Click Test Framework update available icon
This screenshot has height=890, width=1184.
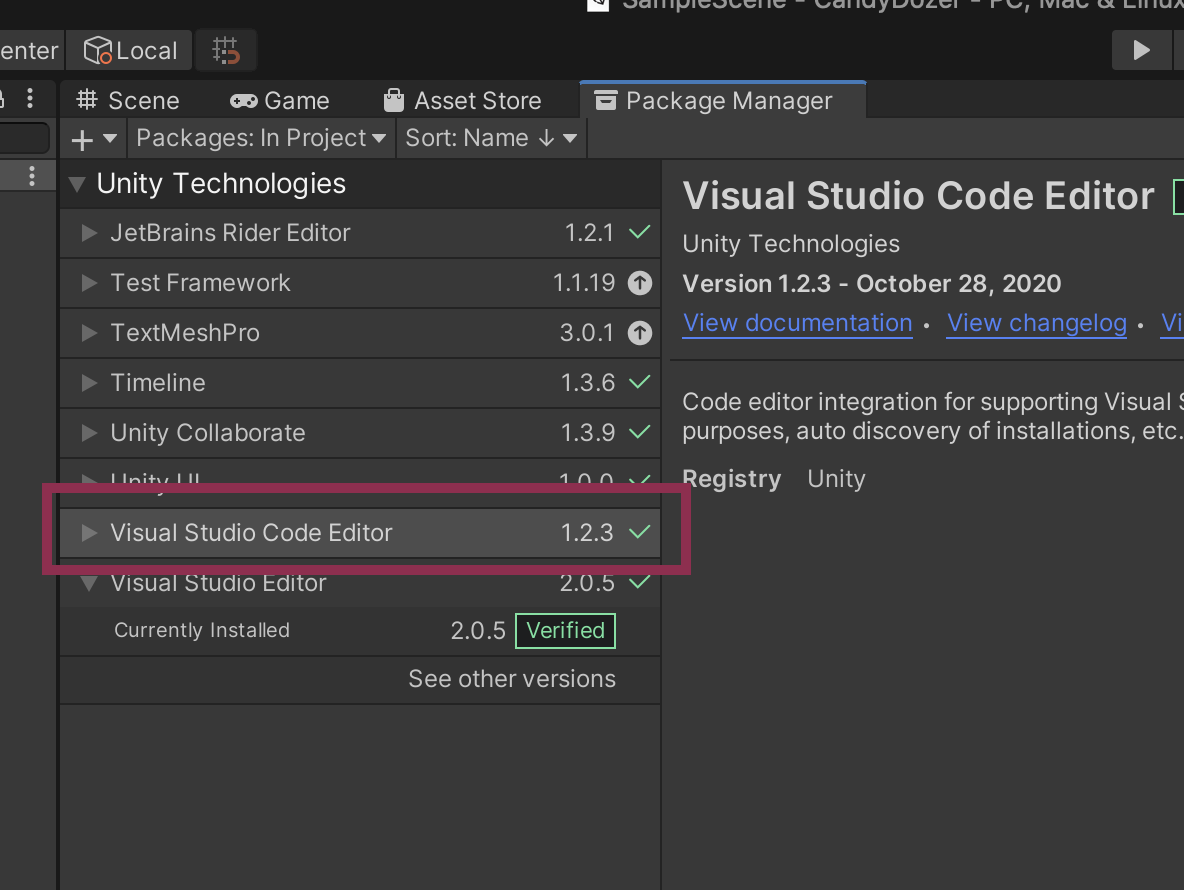pos(640,283)
